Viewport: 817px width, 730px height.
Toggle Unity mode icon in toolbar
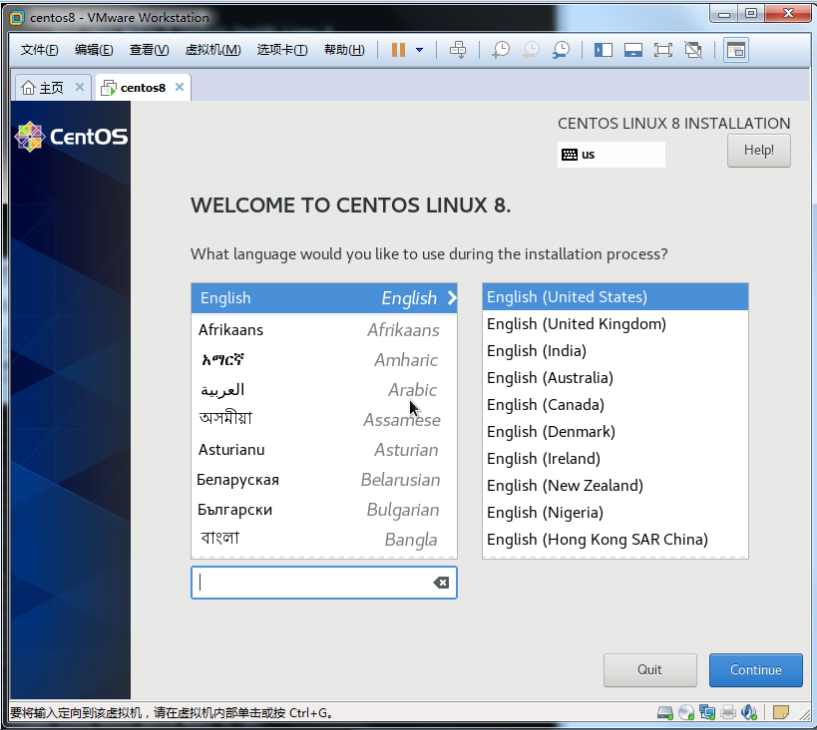pos(692,50)
